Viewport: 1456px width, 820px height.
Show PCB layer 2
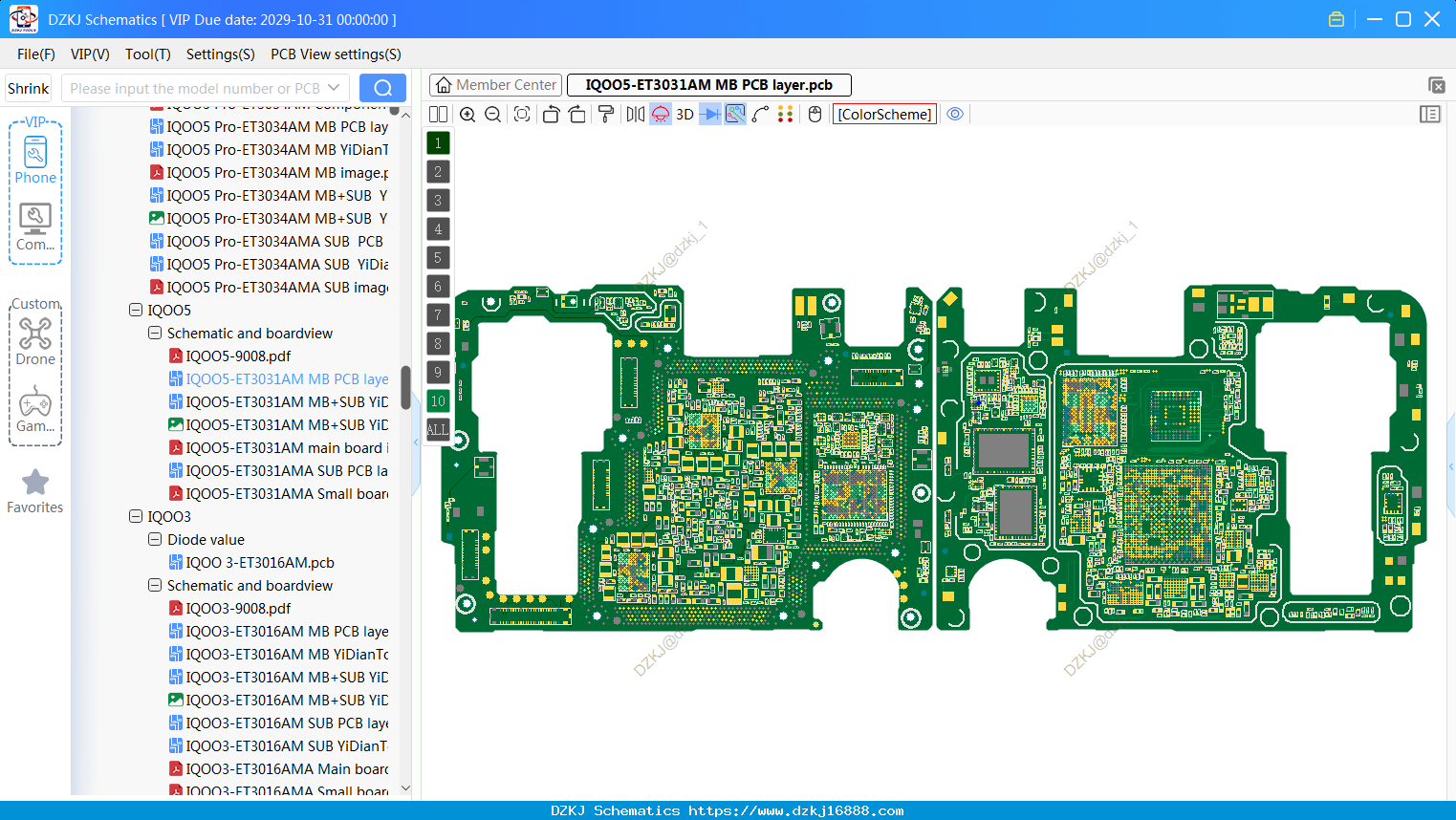click(438, 172)
